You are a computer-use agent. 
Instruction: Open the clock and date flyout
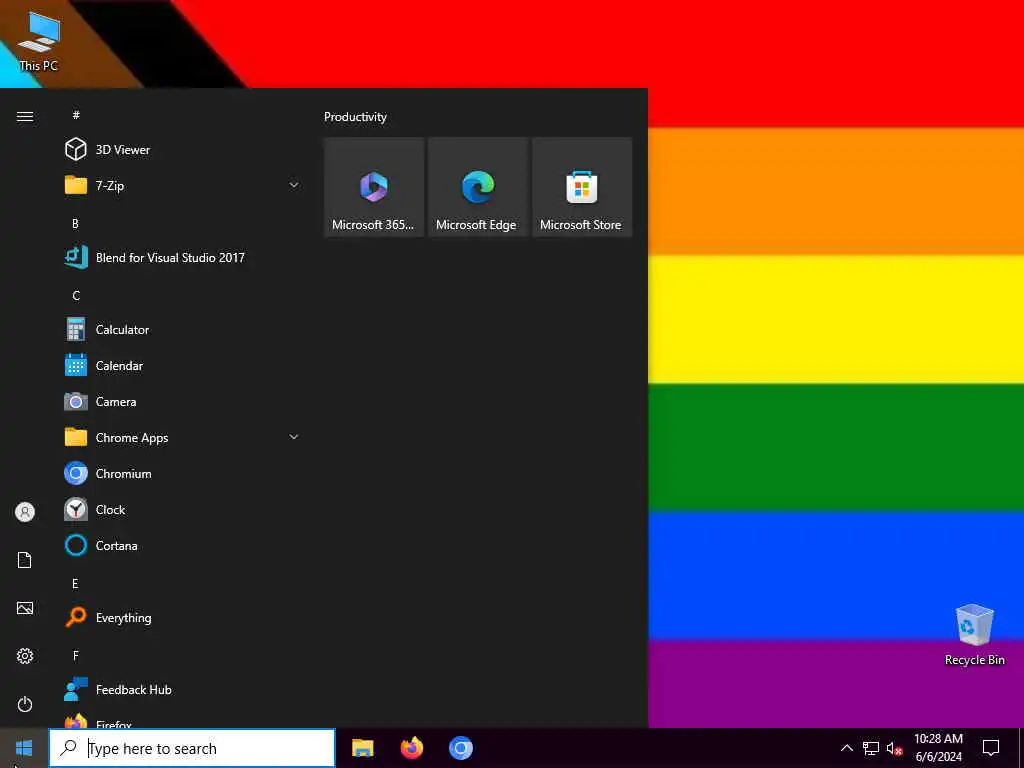click(x=938, y=748)
